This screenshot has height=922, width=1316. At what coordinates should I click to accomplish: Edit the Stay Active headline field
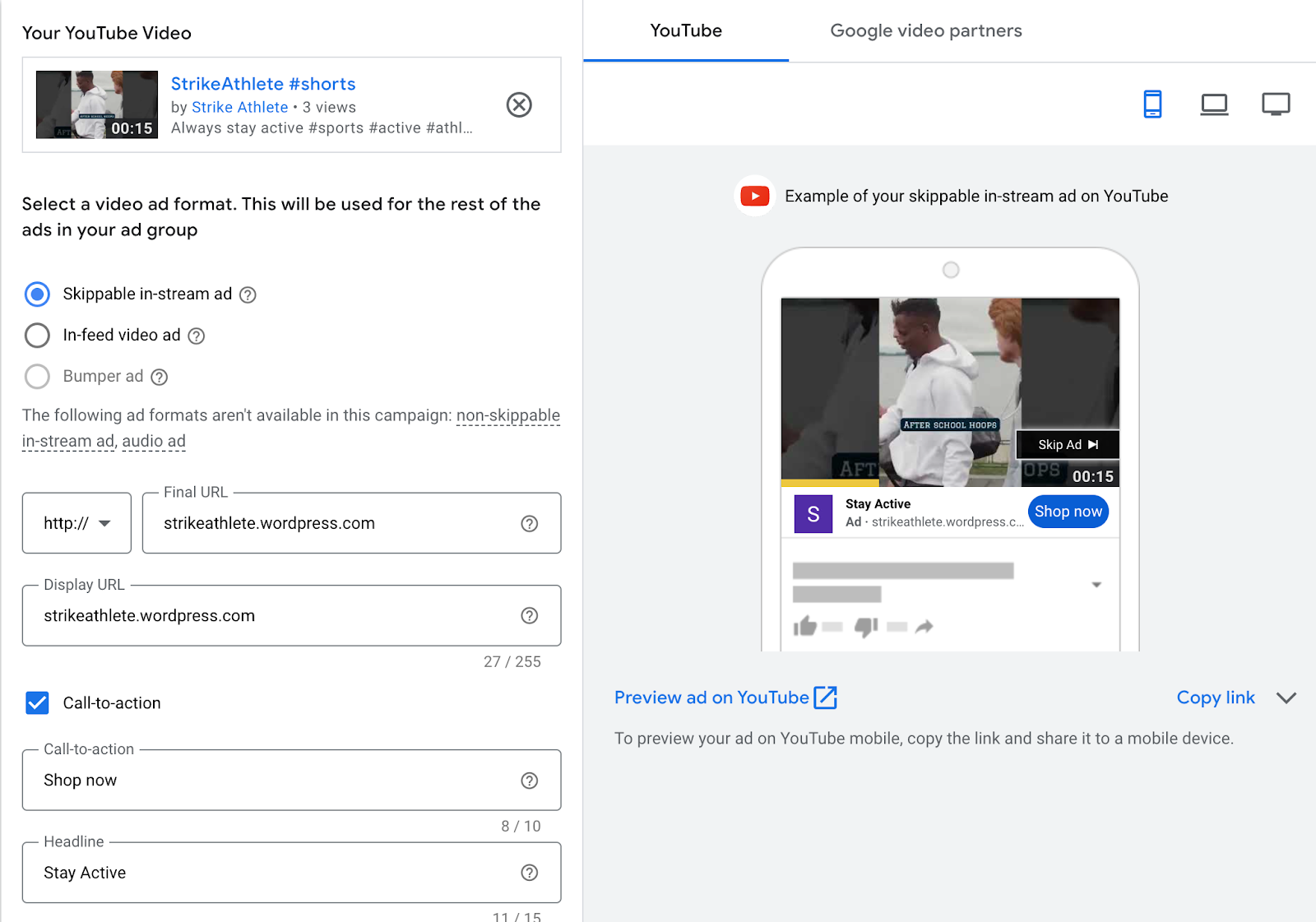pyautogui.click(x=292, y=872)
